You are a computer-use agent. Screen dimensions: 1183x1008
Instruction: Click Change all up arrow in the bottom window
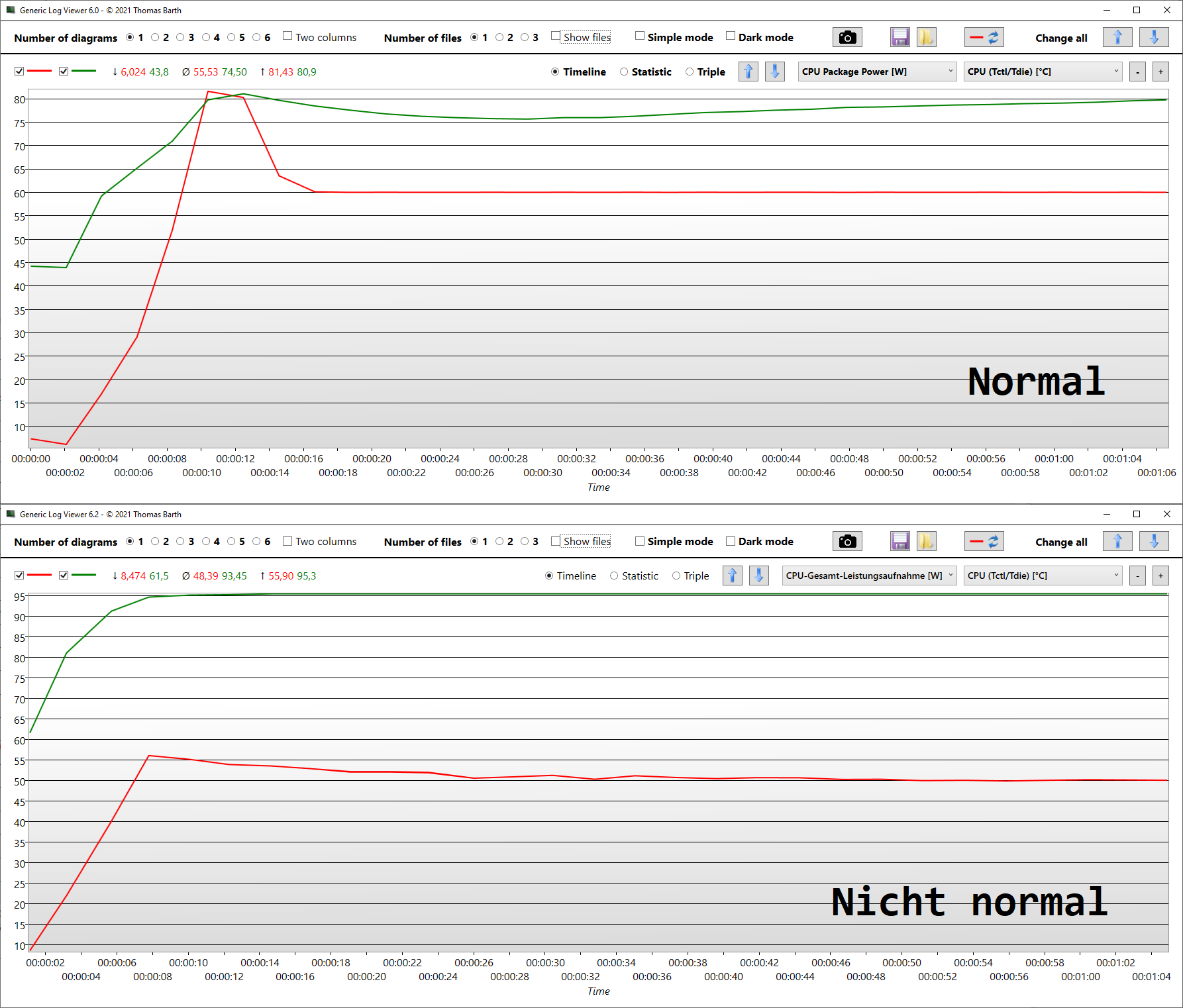1117,542
